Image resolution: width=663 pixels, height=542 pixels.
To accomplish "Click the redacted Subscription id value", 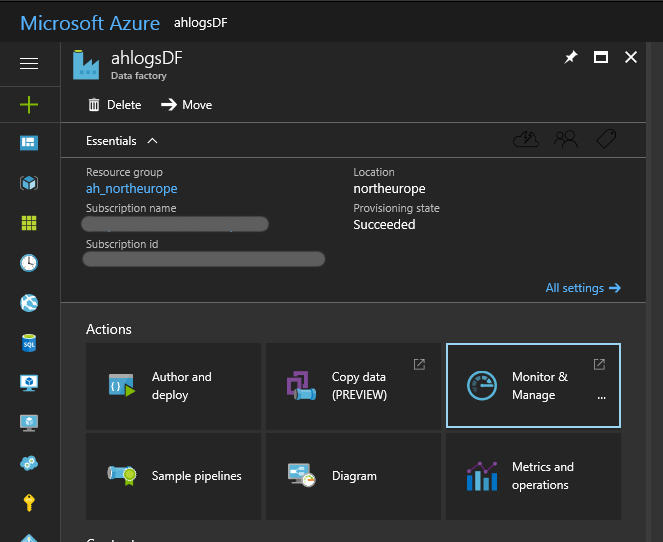I will coord(204,259).
